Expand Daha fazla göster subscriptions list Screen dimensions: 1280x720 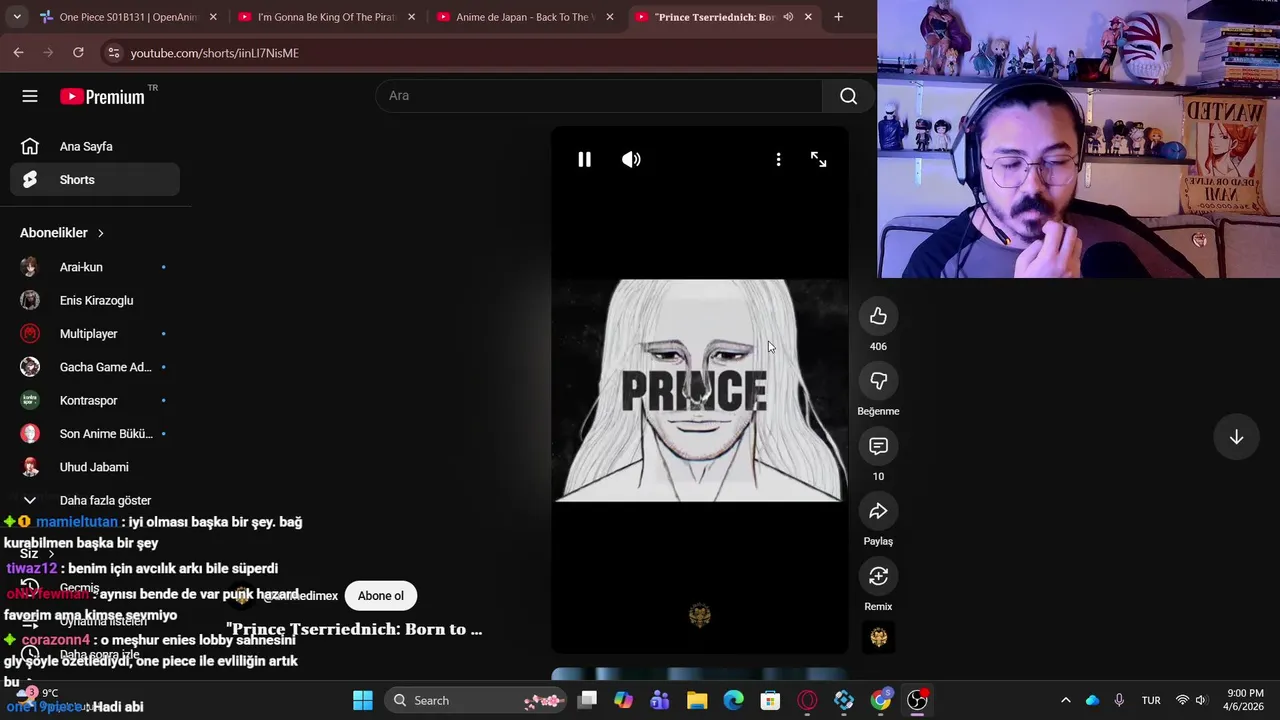95,500
